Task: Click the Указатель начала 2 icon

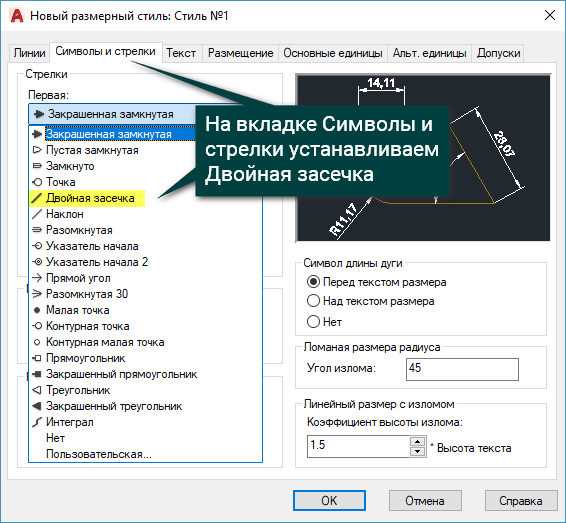Action: (37, 262)
